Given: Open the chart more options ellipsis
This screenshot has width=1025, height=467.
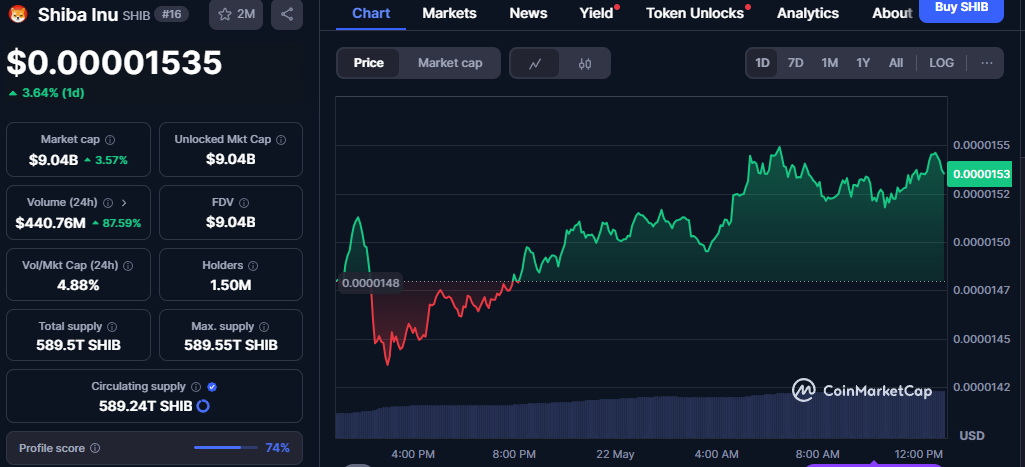Looking at the screenshot, I should [x=987, y=63].
